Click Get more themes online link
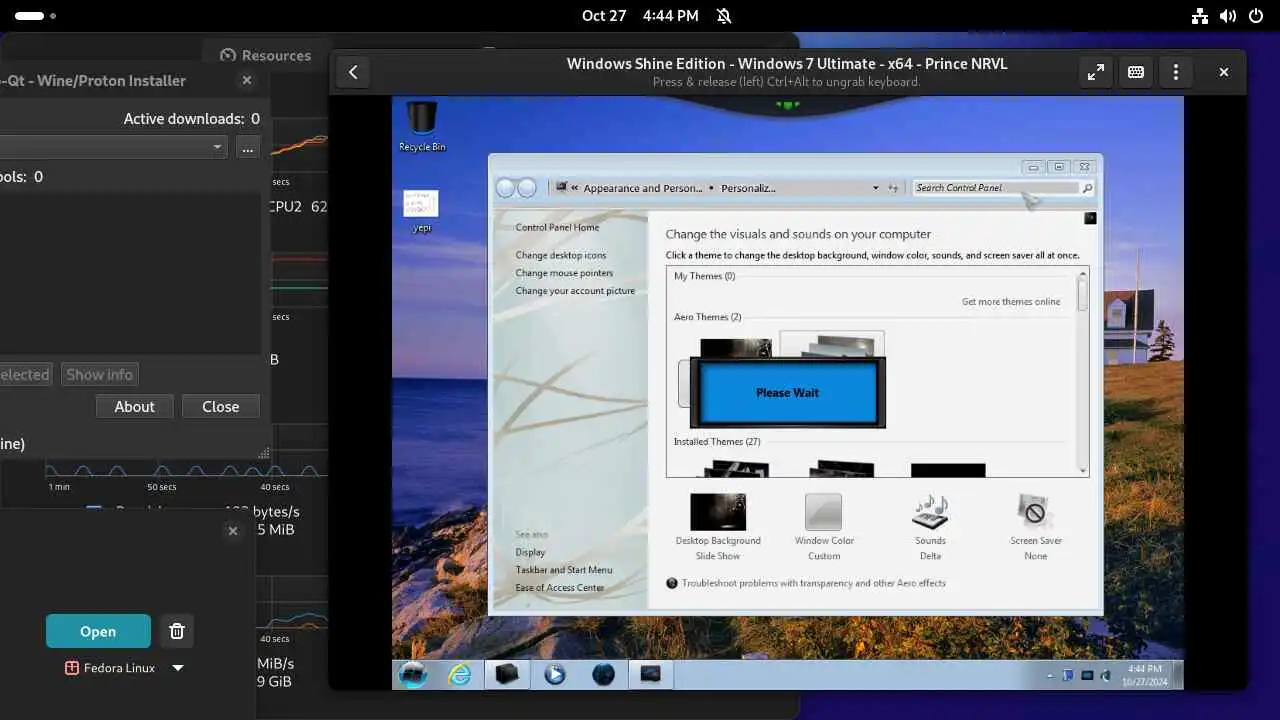 [1011, 301]
